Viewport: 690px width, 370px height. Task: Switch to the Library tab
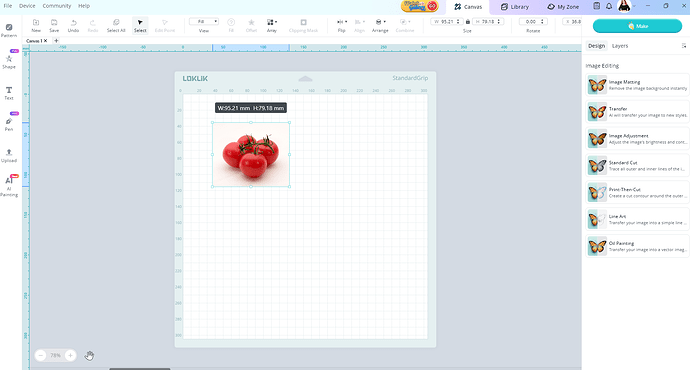[x=515, y=7]
